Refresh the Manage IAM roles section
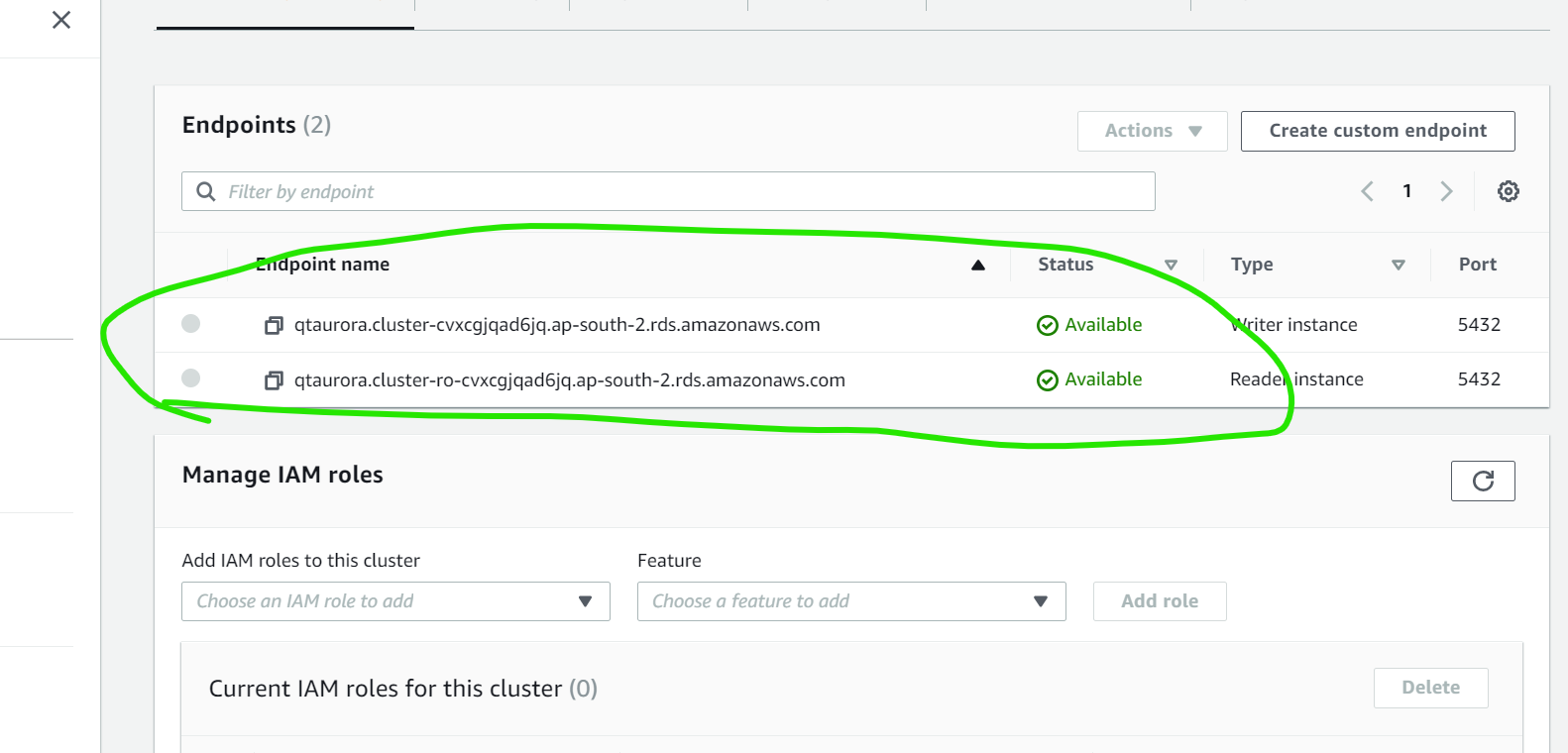The width and height of the screenshot is (1568, 753). [1483, 481]
